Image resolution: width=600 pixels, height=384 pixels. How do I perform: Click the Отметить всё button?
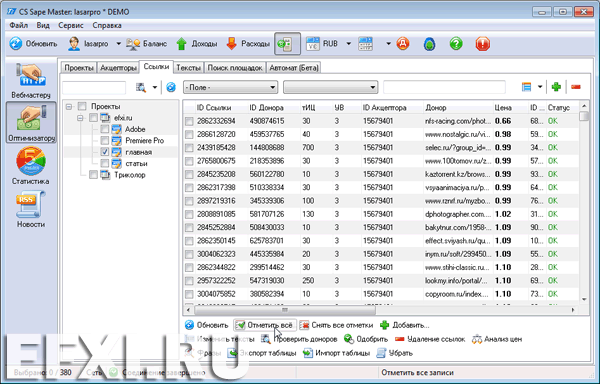click(264, 325)
